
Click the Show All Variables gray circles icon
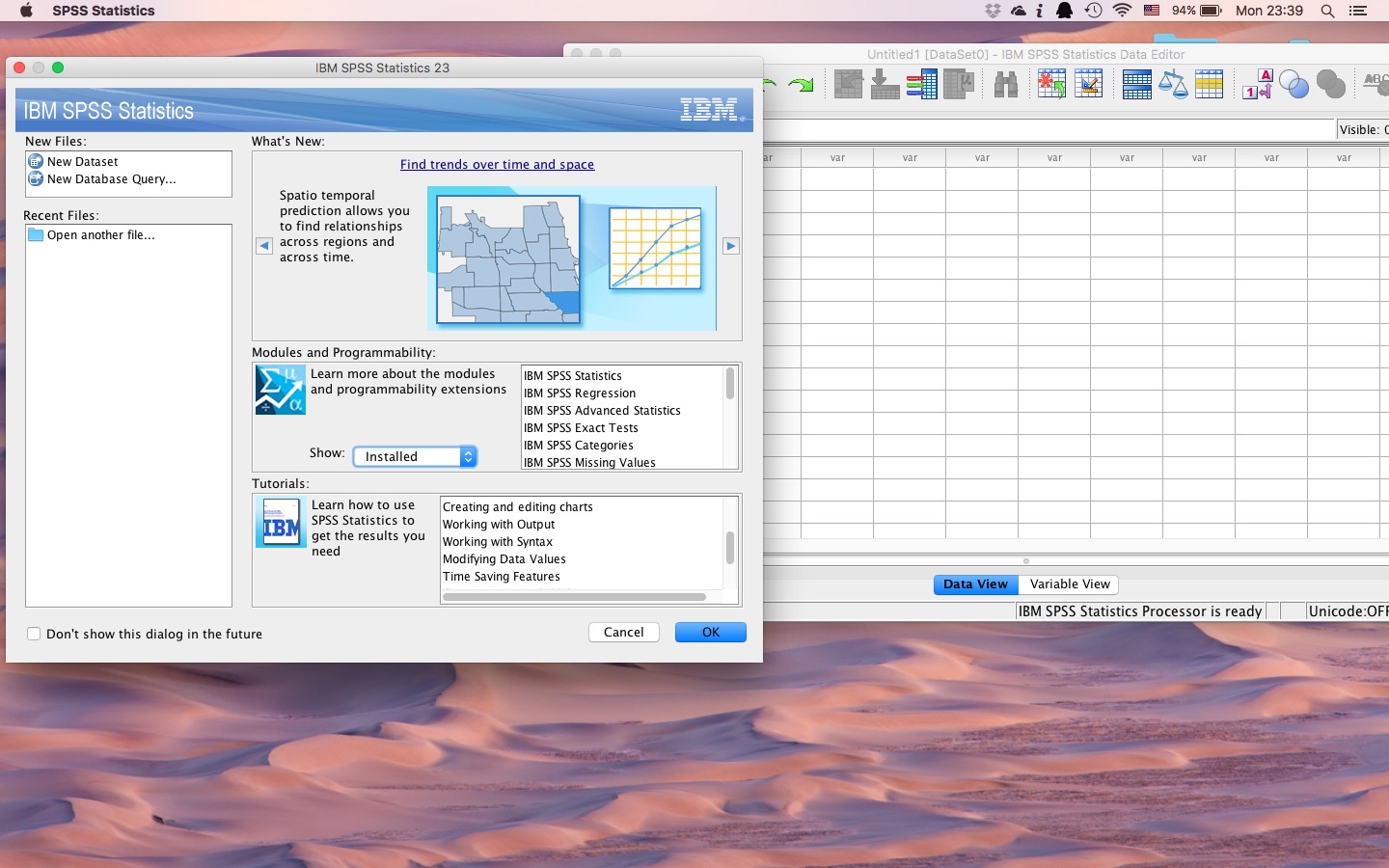coord(1330,85)
